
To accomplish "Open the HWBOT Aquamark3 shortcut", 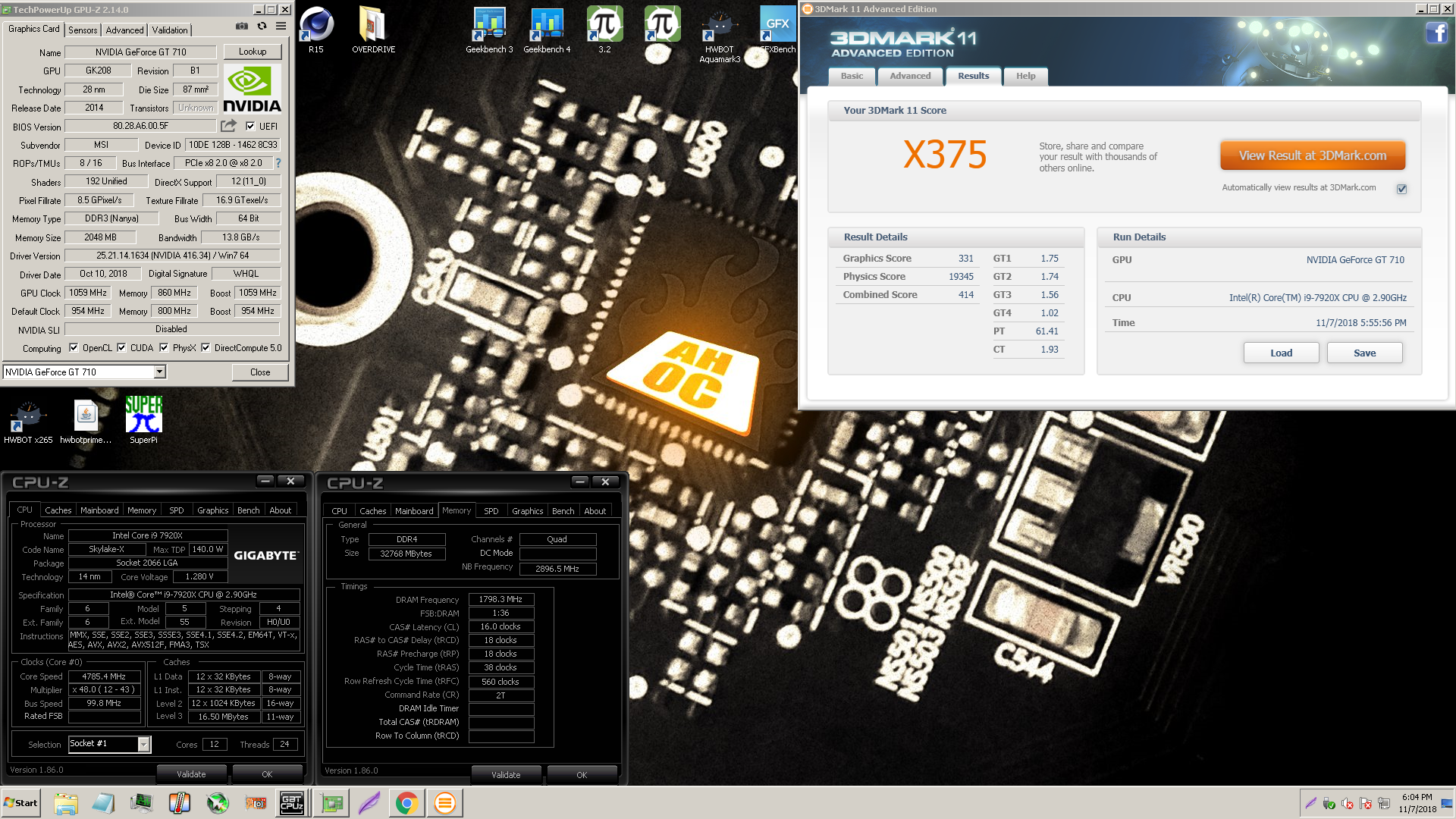I will click(x=720, y=34).
